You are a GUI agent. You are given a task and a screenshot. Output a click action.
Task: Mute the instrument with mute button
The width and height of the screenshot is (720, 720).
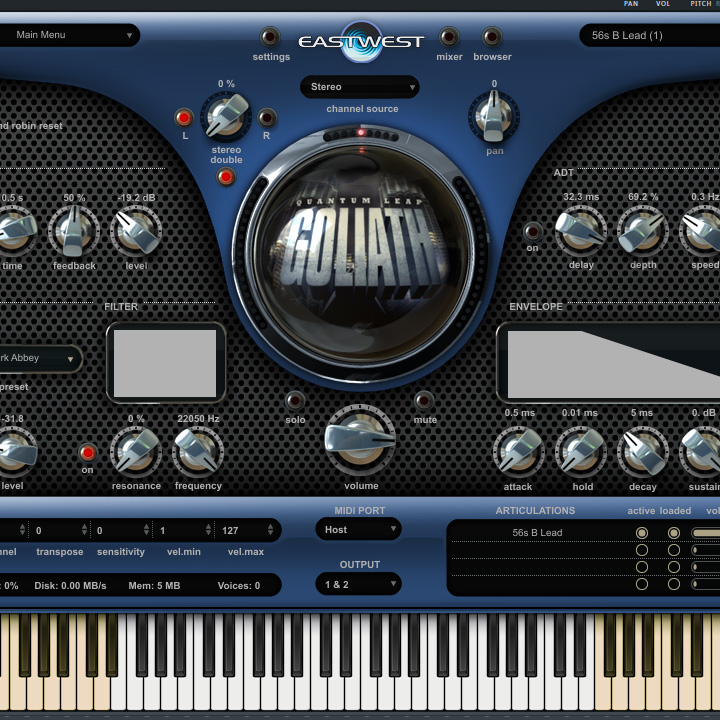[x=425, y=401]
